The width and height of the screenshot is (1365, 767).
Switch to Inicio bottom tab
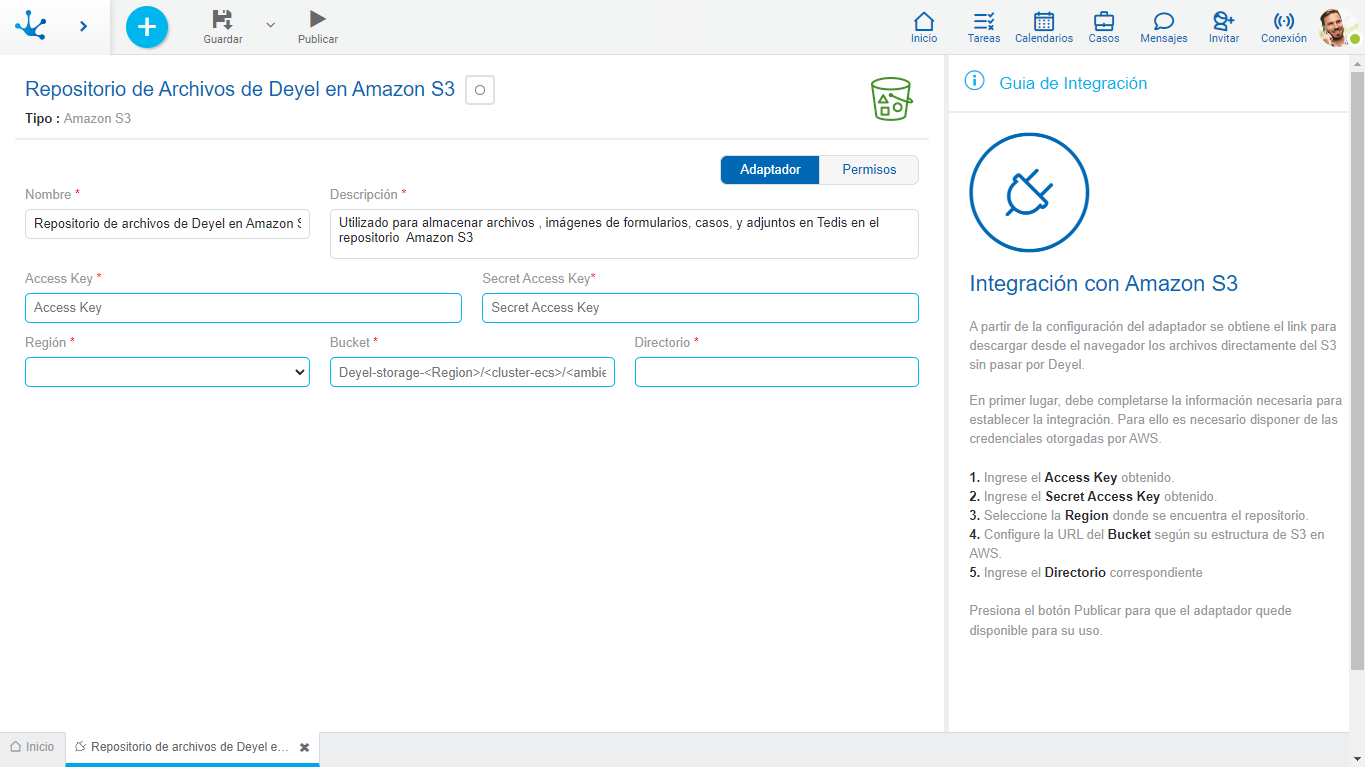pos(32,747)
